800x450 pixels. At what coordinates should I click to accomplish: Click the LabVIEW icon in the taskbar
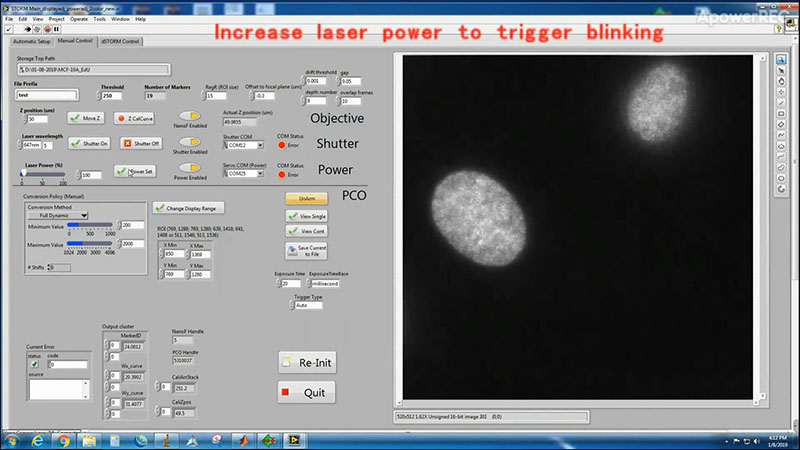[x=294, y=440]
